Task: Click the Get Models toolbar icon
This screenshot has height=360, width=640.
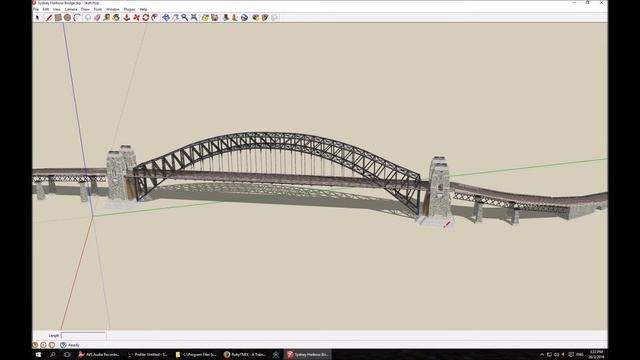Action: 256,18
